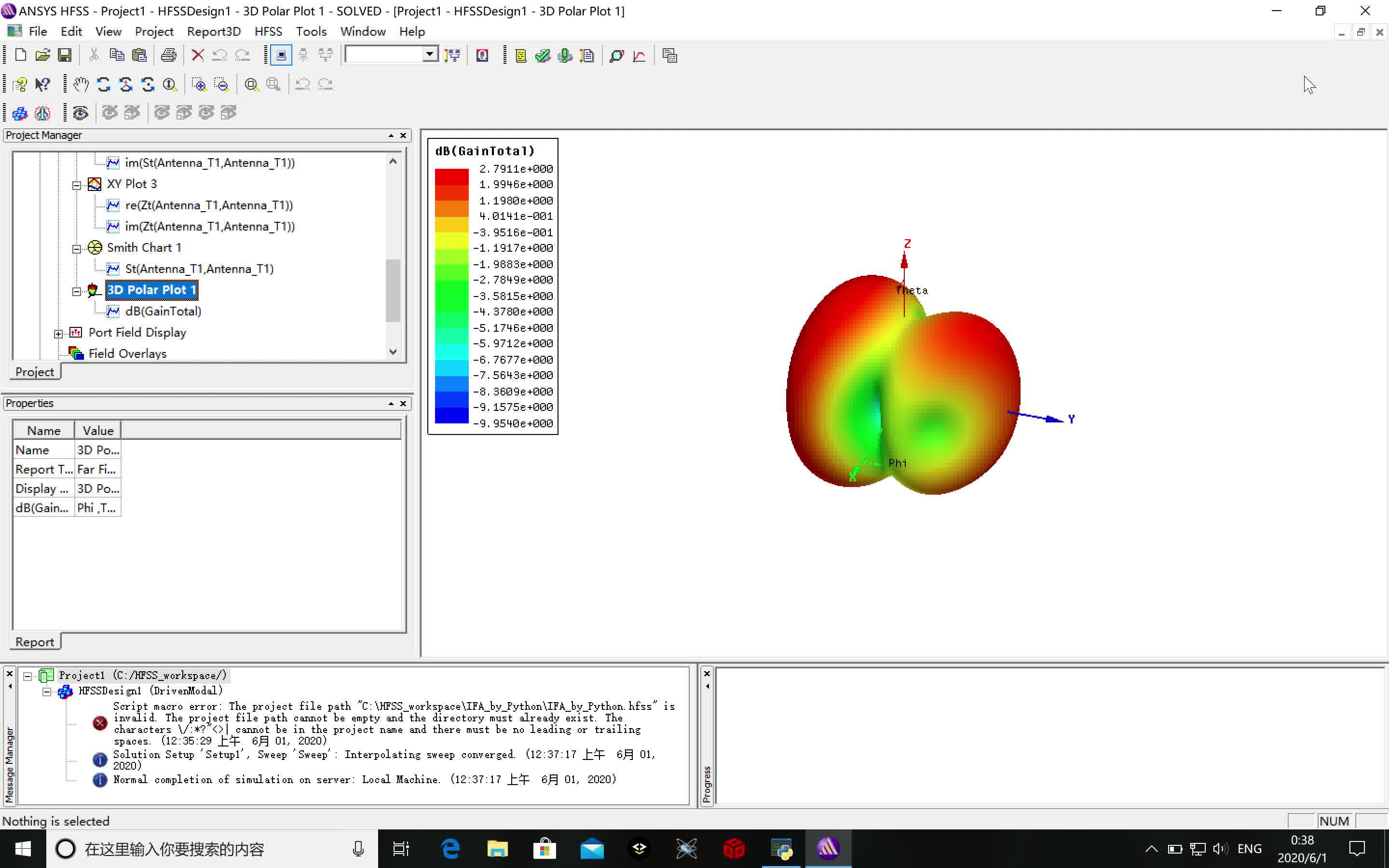The width and height of the screenshot is (1389, 868).
Task: Click the Rotate view icon
Action: point(104,84)
